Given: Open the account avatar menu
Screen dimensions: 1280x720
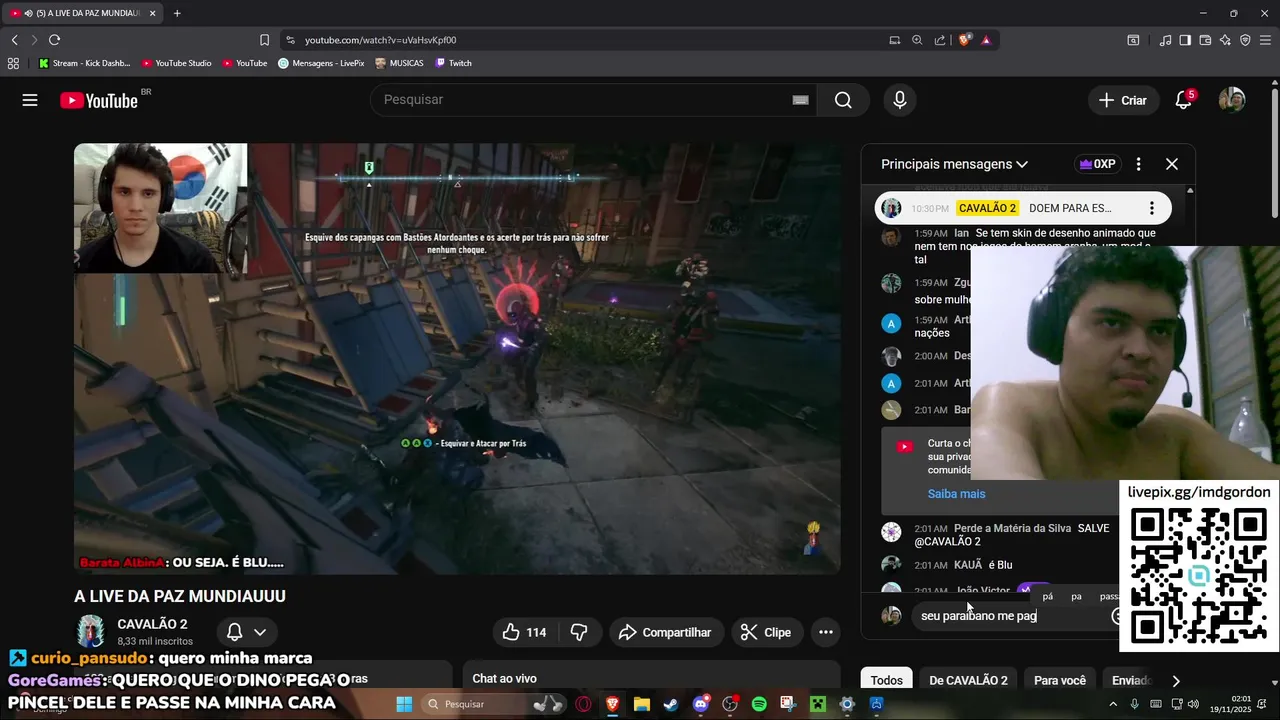Looking at the screenshot, I should [1232, 100].
